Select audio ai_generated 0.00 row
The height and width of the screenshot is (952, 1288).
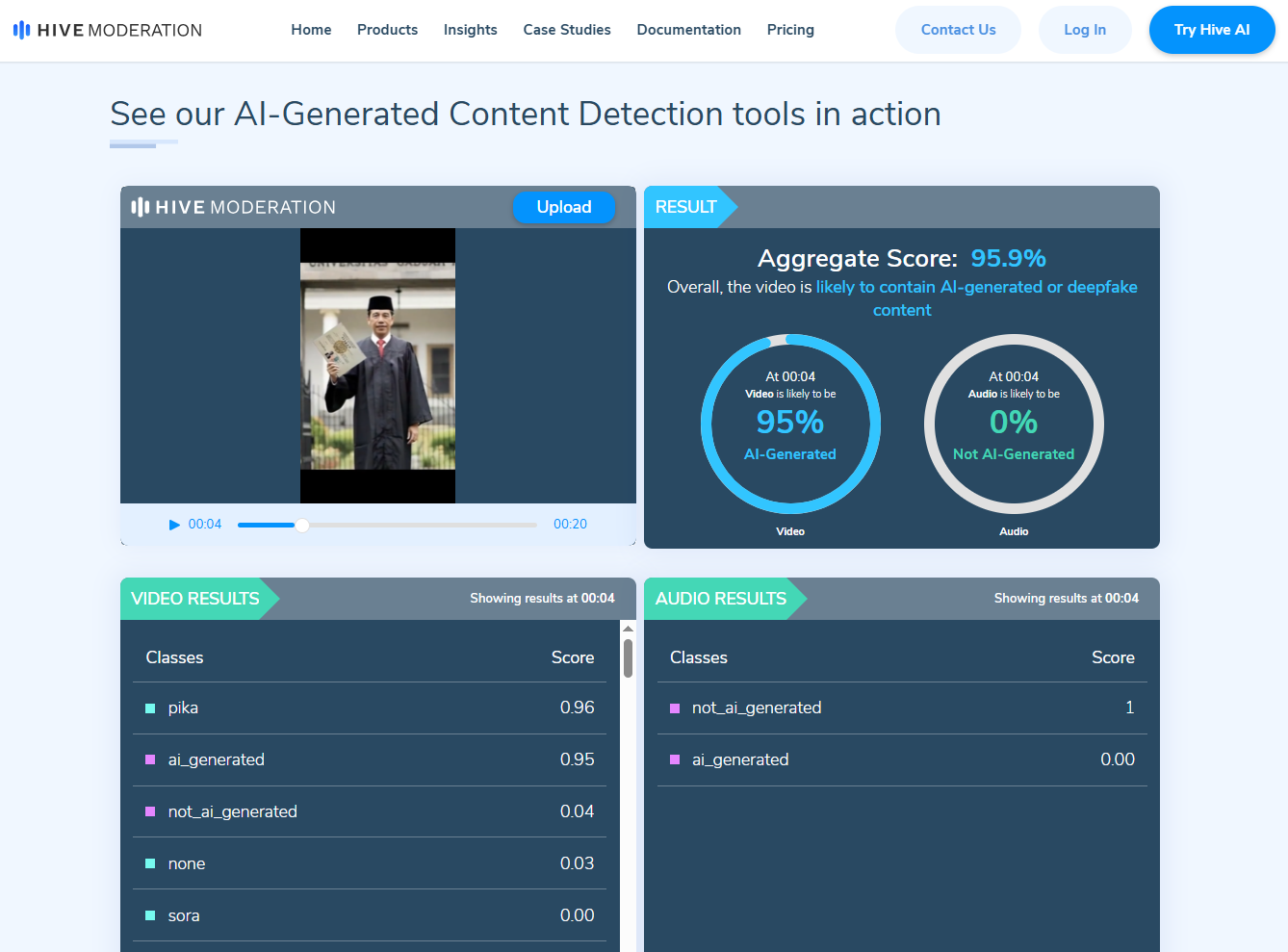tap(902, 759)
